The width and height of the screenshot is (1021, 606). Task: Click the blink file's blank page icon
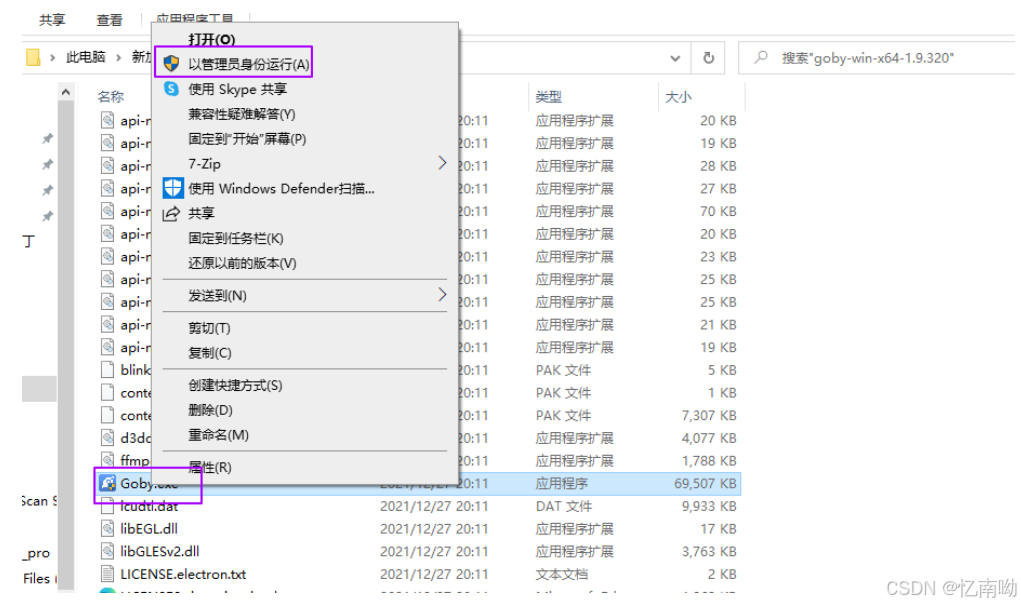point(107,370)
